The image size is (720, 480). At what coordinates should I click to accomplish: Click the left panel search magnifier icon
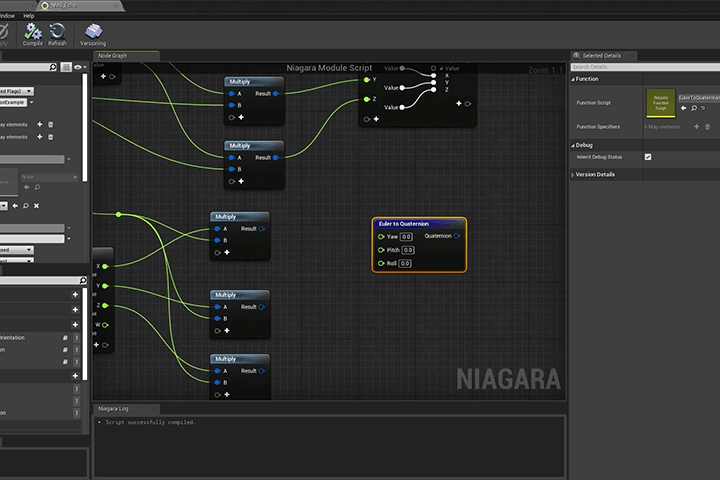point(53,68)
